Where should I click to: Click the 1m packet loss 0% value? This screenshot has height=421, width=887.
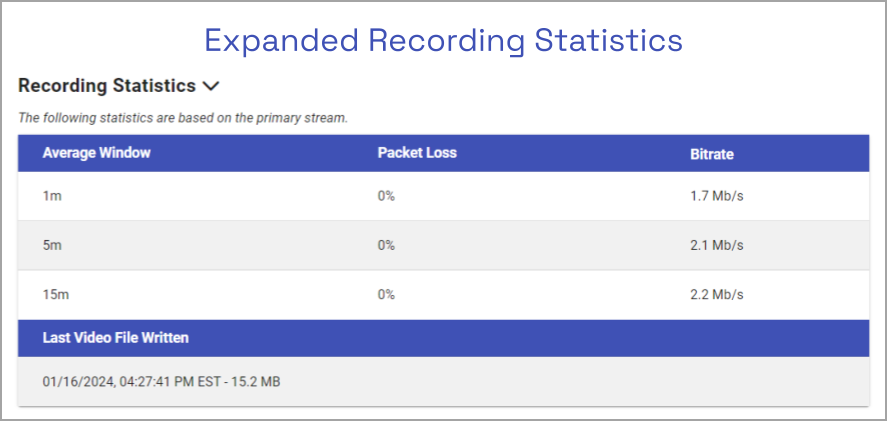(x=386, y=196)
